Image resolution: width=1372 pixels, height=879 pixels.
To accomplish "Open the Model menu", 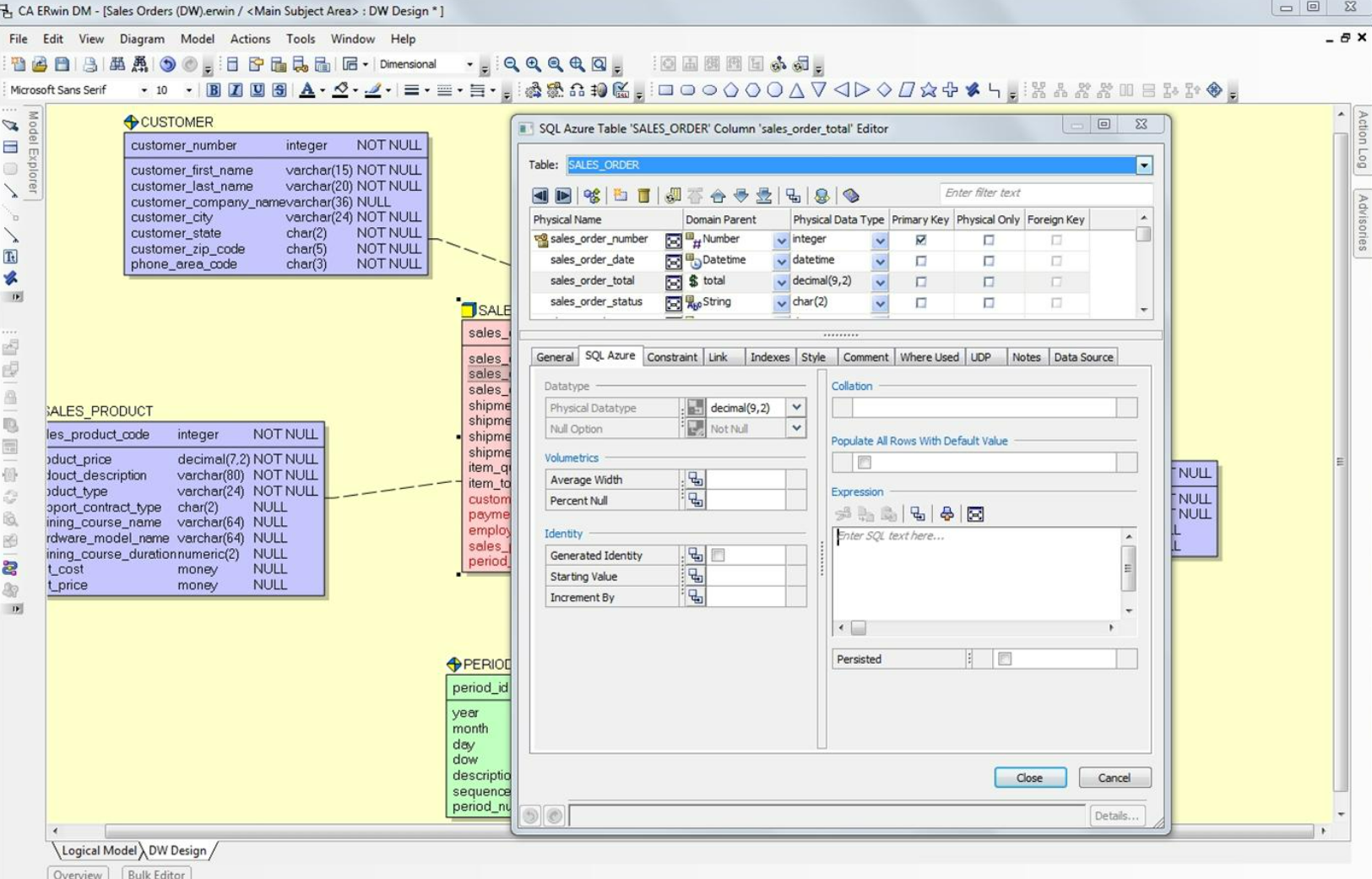I will click(198, 39).
